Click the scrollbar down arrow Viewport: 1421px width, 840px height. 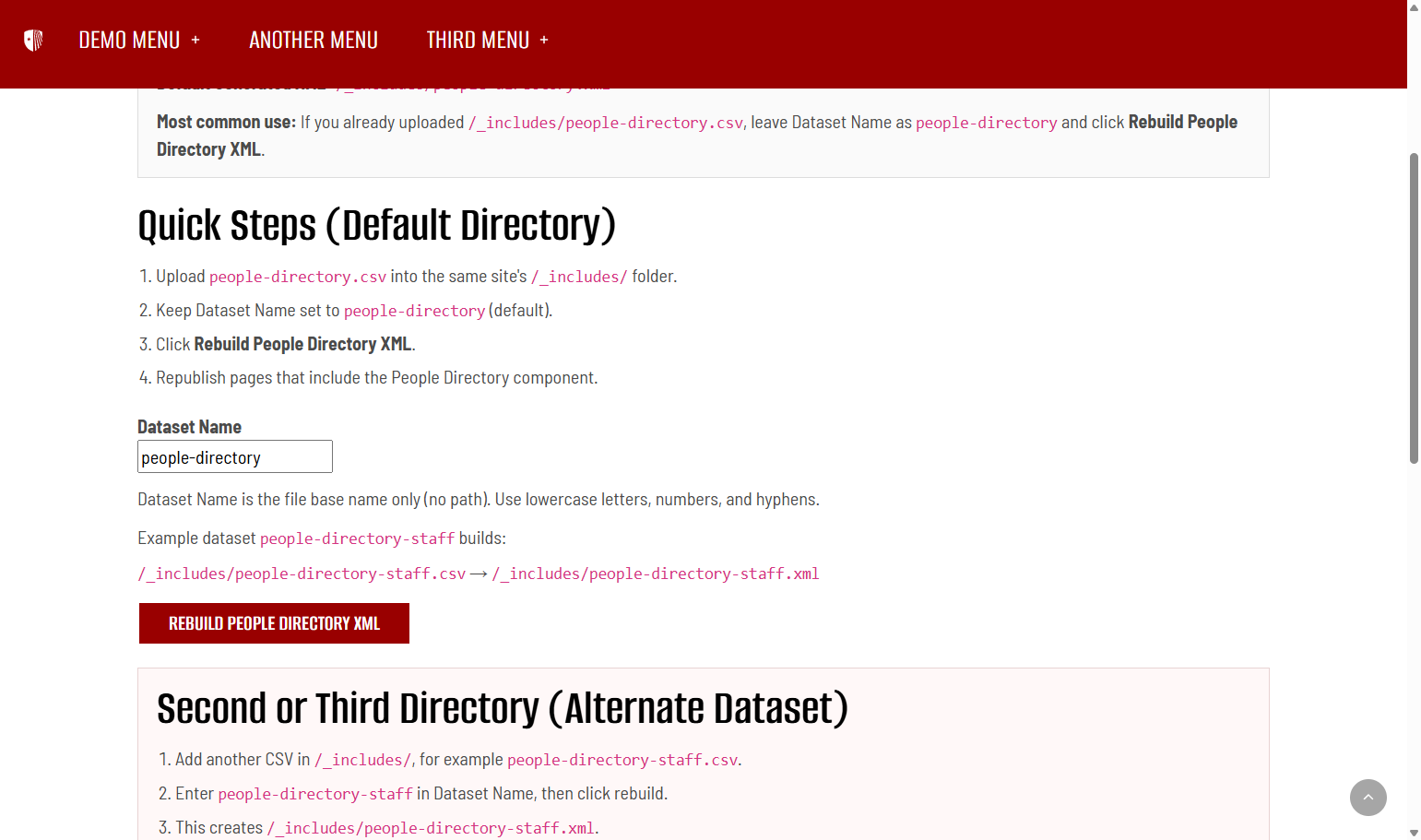pos(1414,833)
